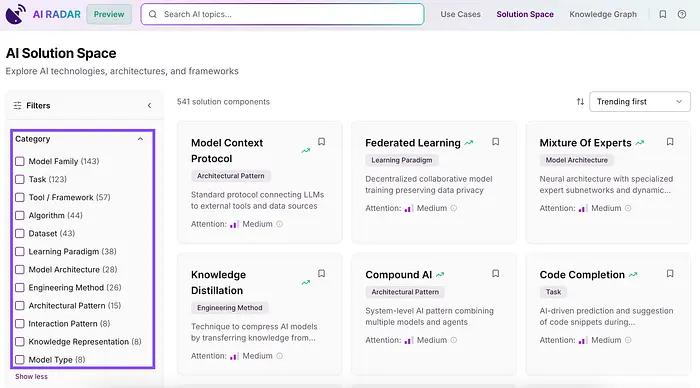Click attention info icon on Federated Learning
700x388 pixels.
[x=454, y=208]
